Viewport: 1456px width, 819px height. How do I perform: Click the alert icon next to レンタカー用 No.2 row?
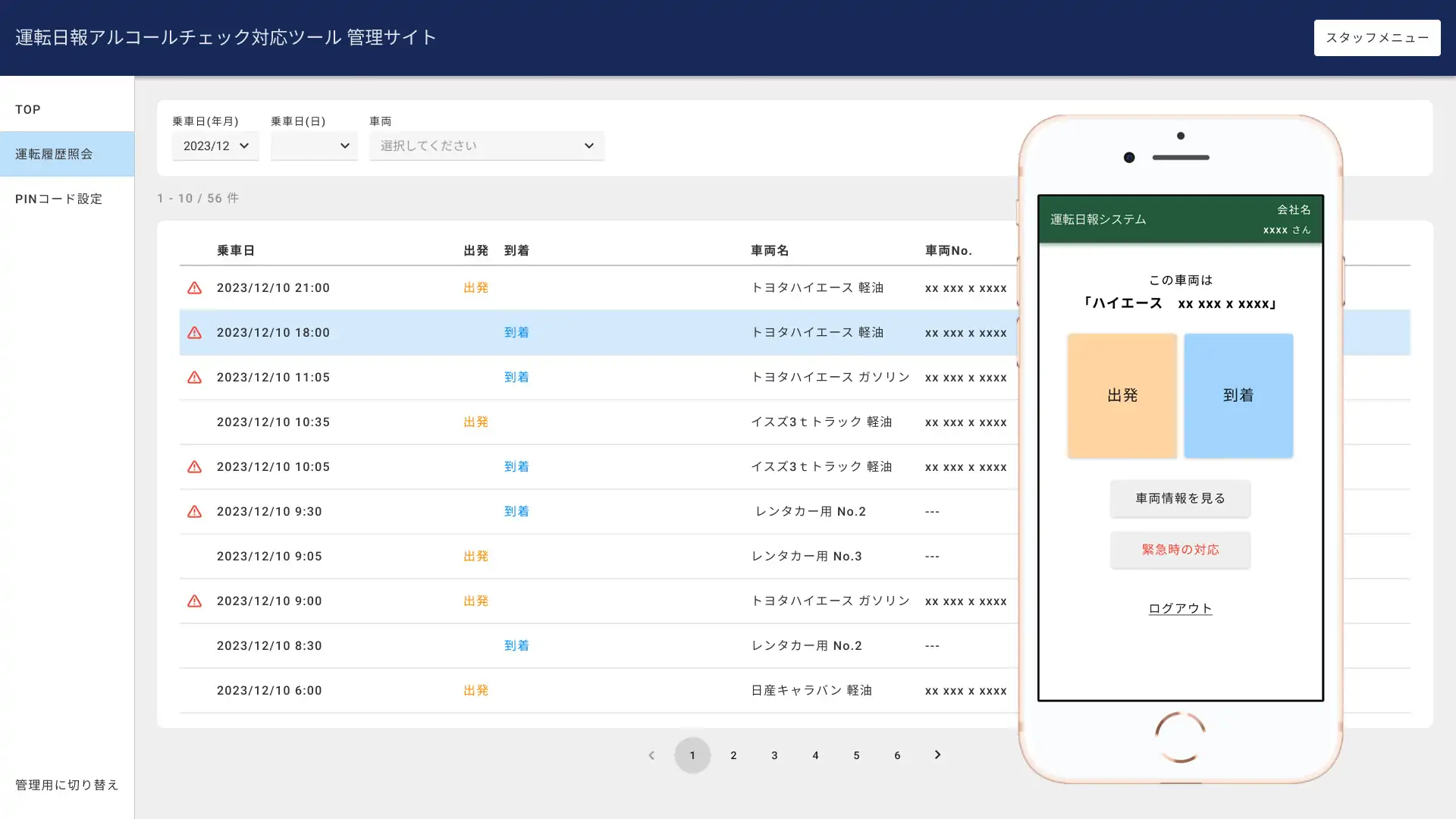194,511
